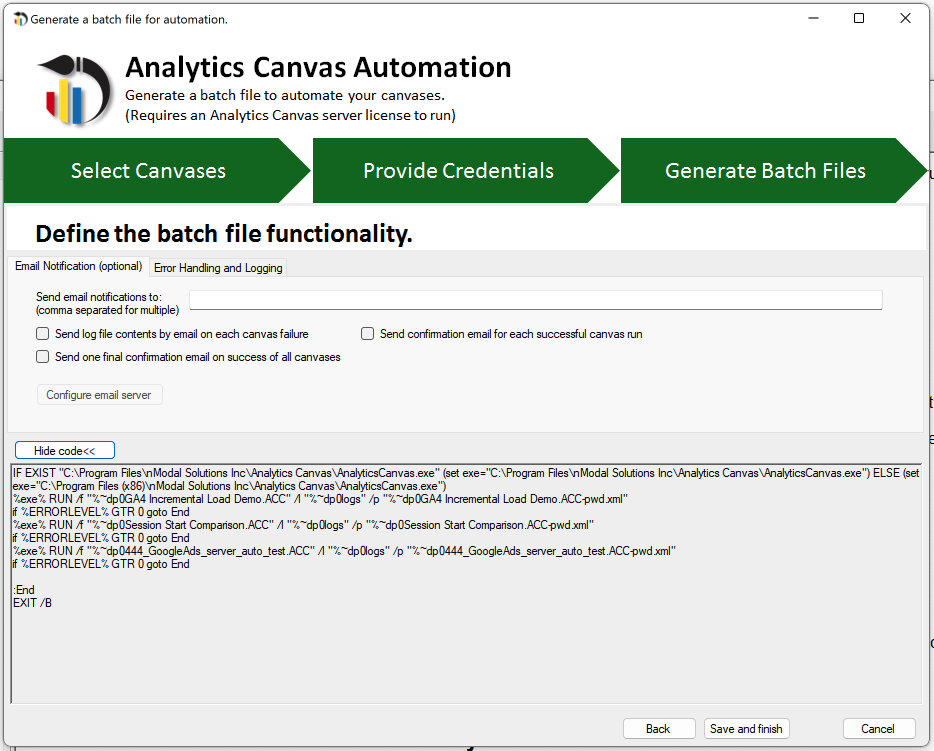Close the automation dialog window
934x751 pixels.
[x=905, y=18]
